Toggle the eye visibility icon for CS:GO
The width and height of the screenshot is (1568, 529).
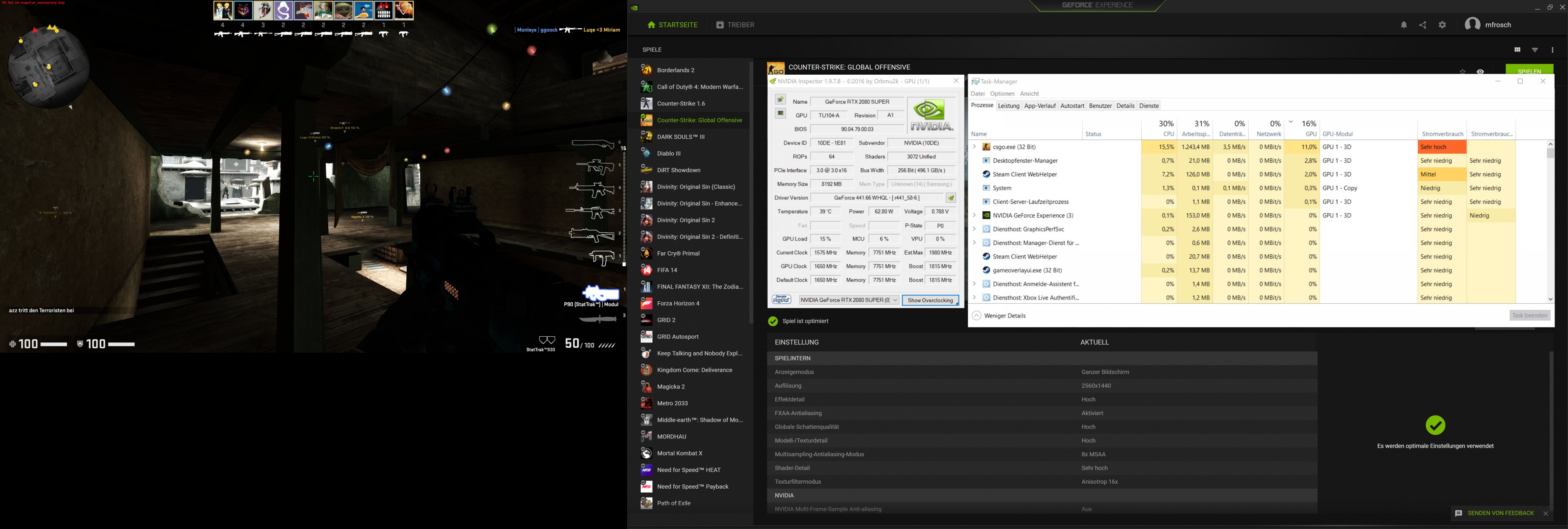(1480, 71)
